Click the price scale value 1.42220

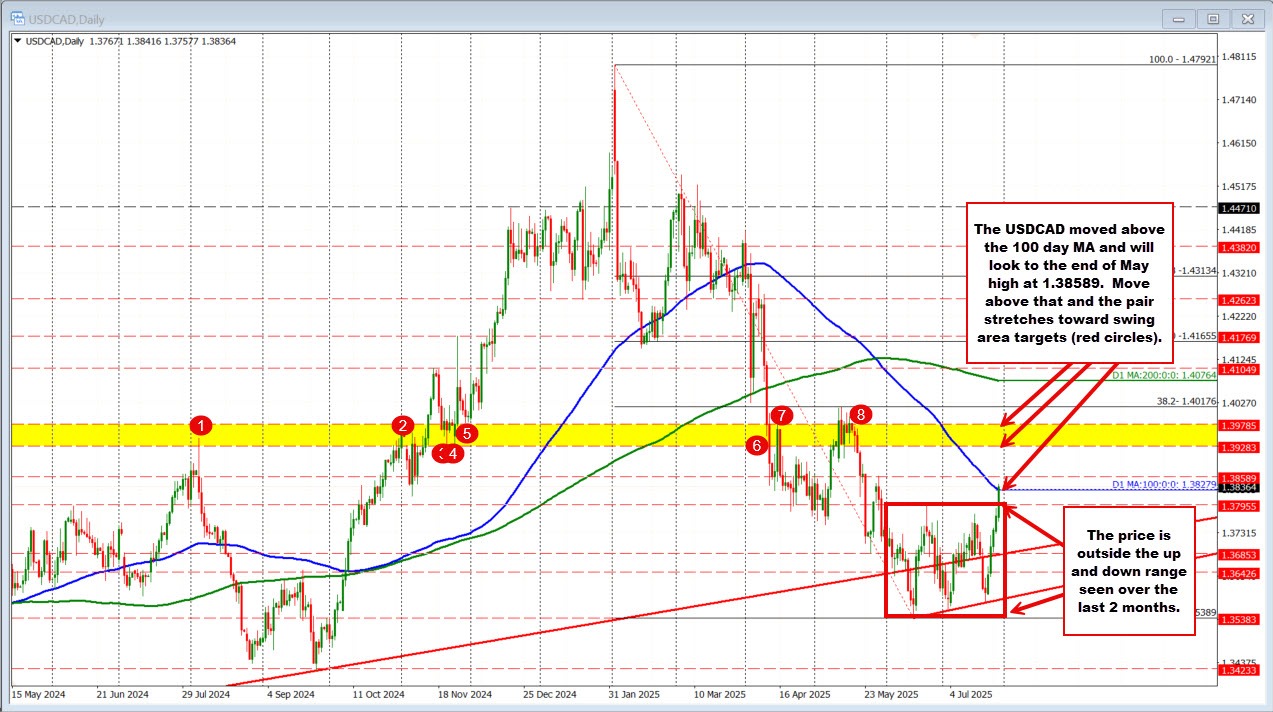tap(1241, 315)
